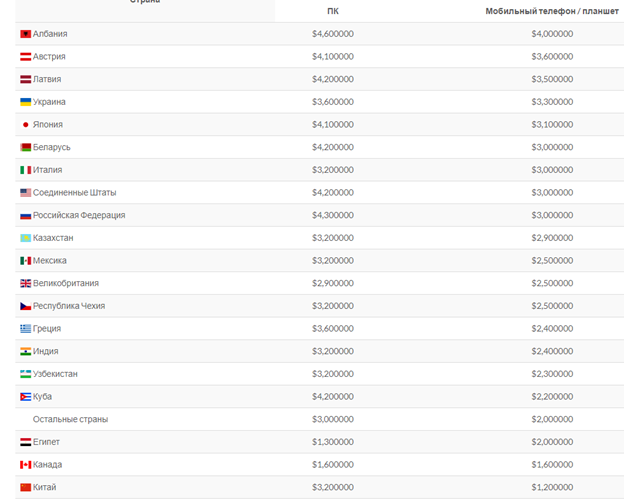Image resolution: width=624 pixels, height=500 pixels.
Task: Select the Канада country name
Action: point(47,465)
